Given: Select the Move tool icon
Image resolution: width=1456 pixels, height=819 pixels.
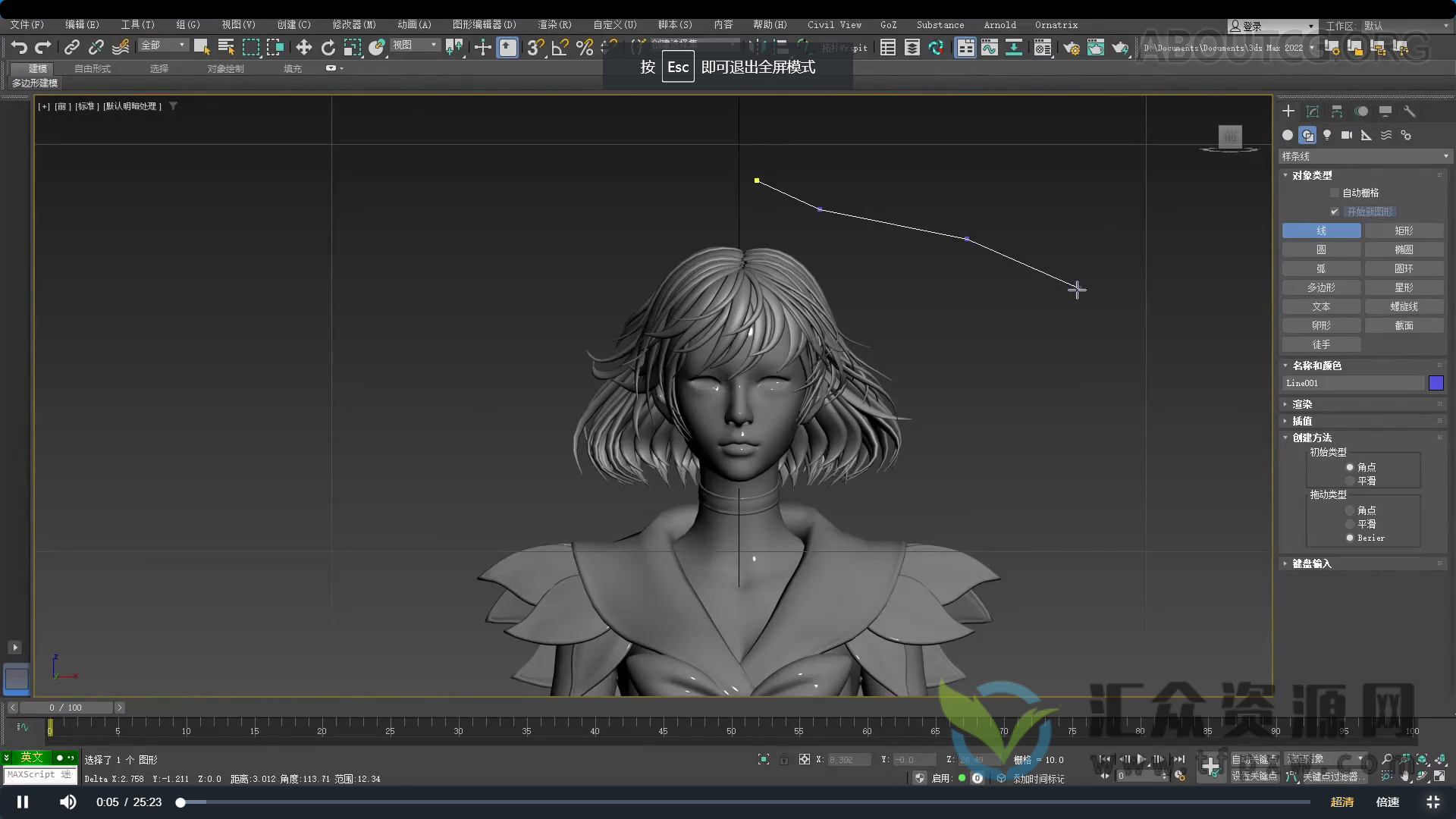Looking at the screenshot, I should (x=303, y=48).
